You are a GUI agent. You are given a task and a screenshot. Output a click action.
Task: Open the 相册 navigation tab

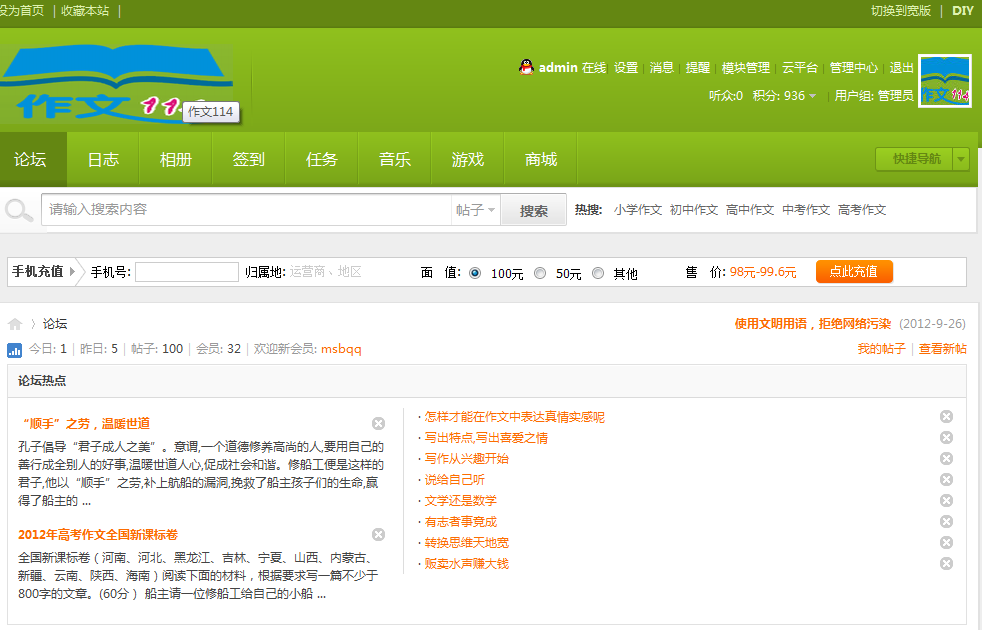coord(176,160)
